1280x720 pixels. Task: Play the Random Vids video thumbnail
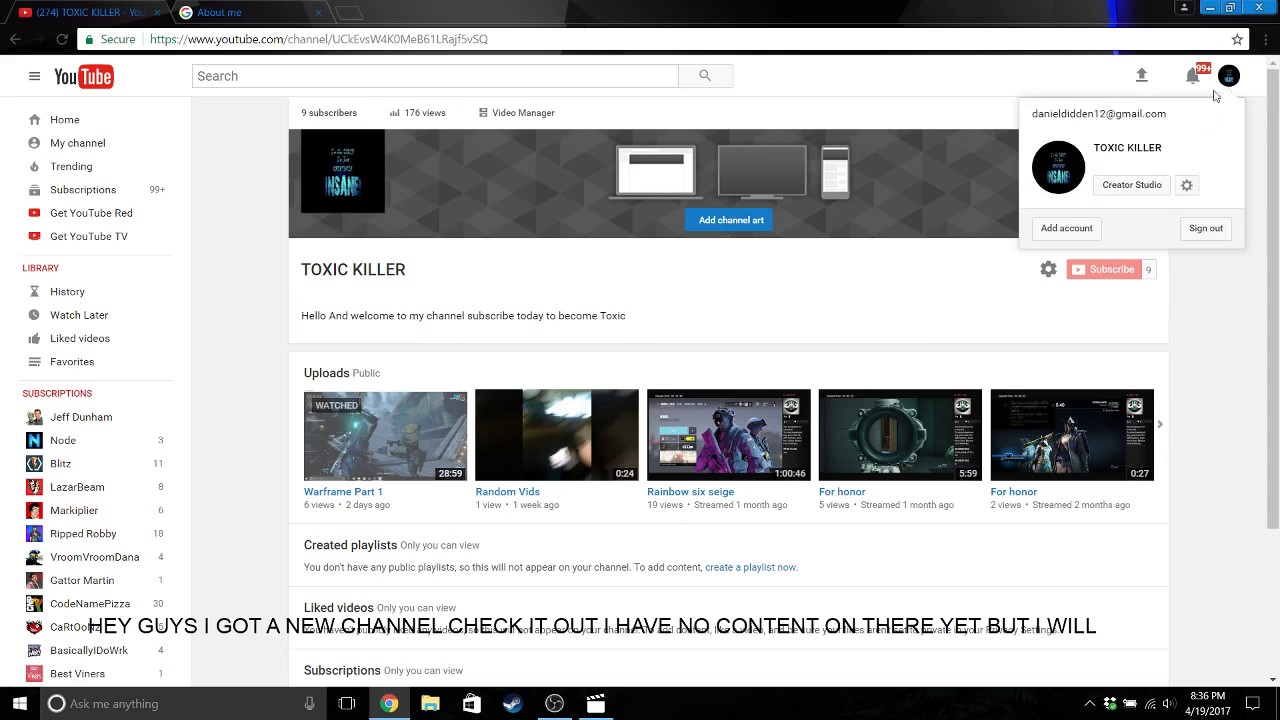[x=557, y=435]
